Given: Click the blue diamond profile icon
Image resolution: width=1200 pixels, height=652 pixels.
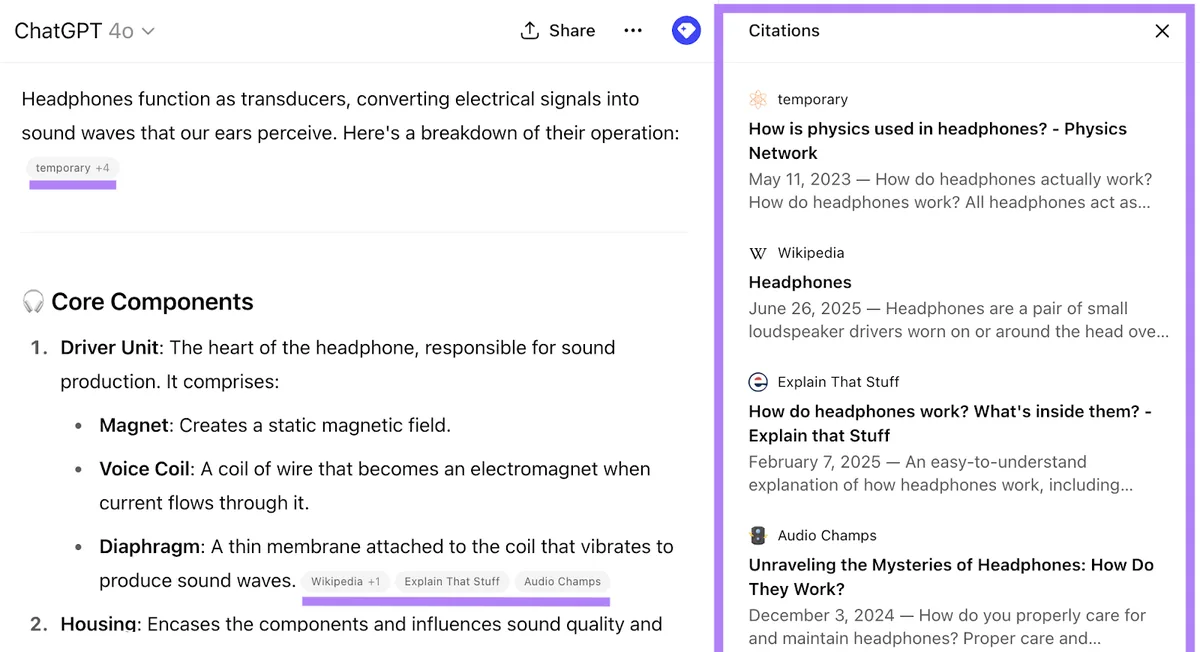Looking at the screenshot, I should [686, 31].
